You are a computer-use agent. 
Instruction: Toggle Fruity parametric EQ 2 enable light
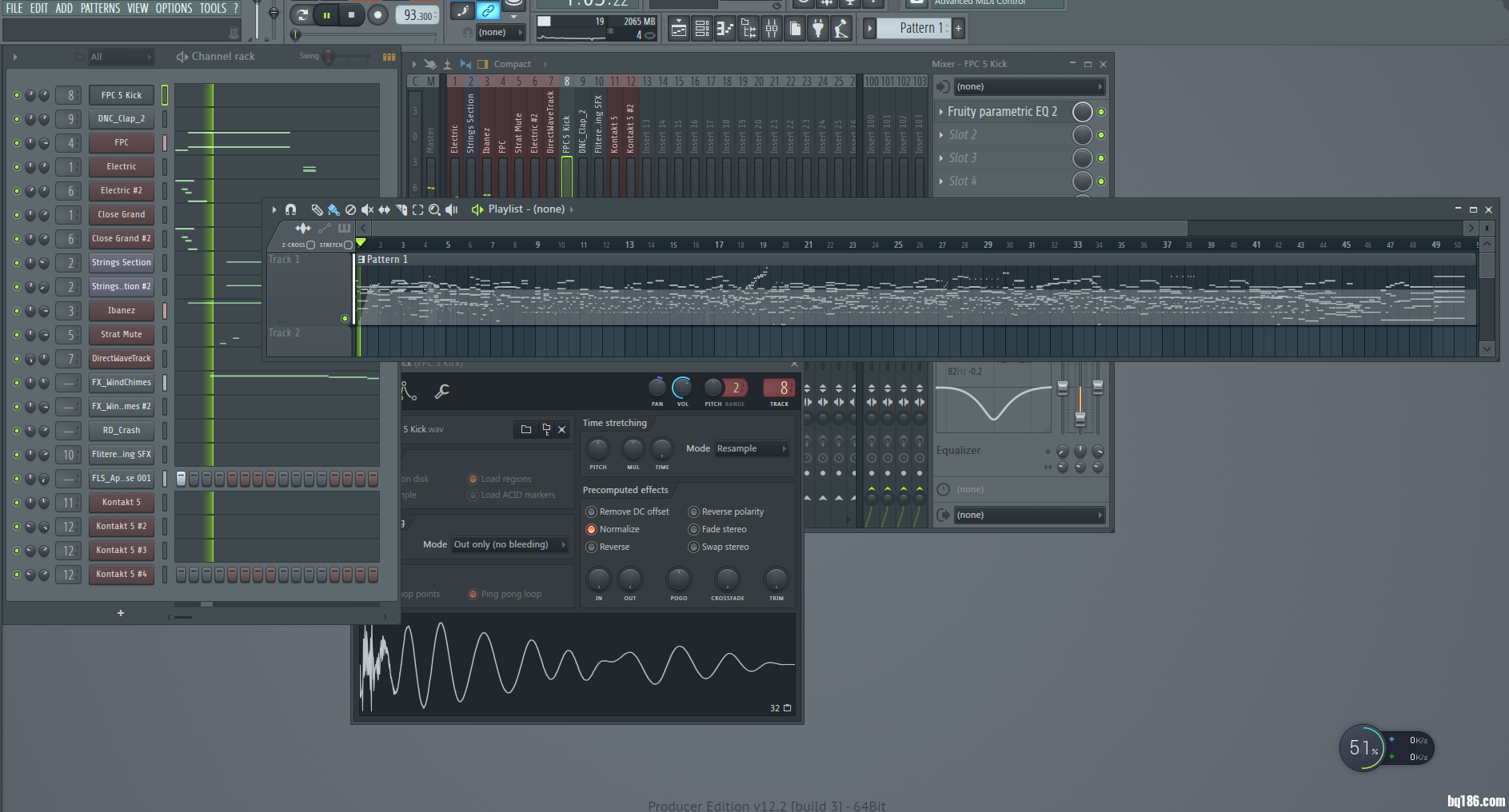tap(1101, 112)
